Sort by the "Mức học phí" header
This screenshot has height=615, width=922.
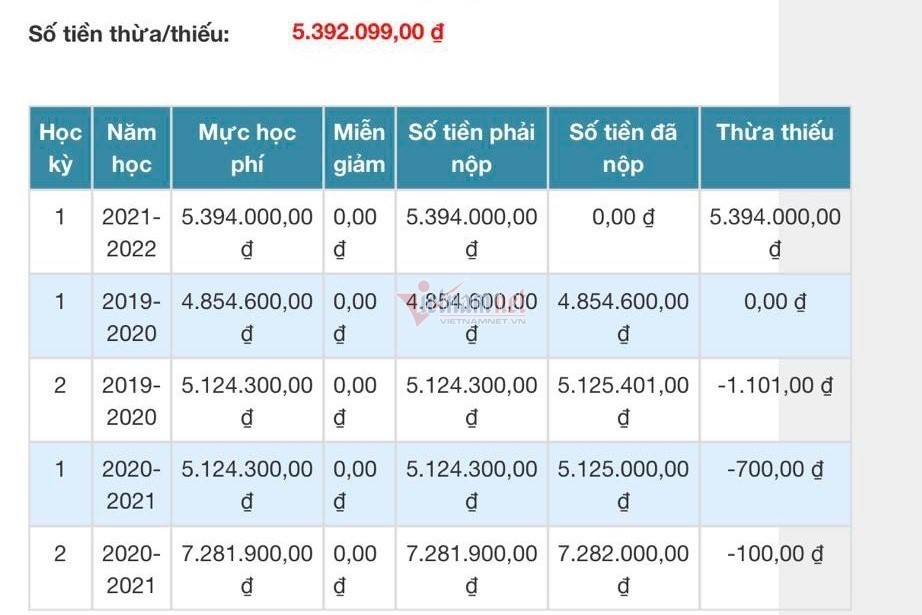(247, 148)
